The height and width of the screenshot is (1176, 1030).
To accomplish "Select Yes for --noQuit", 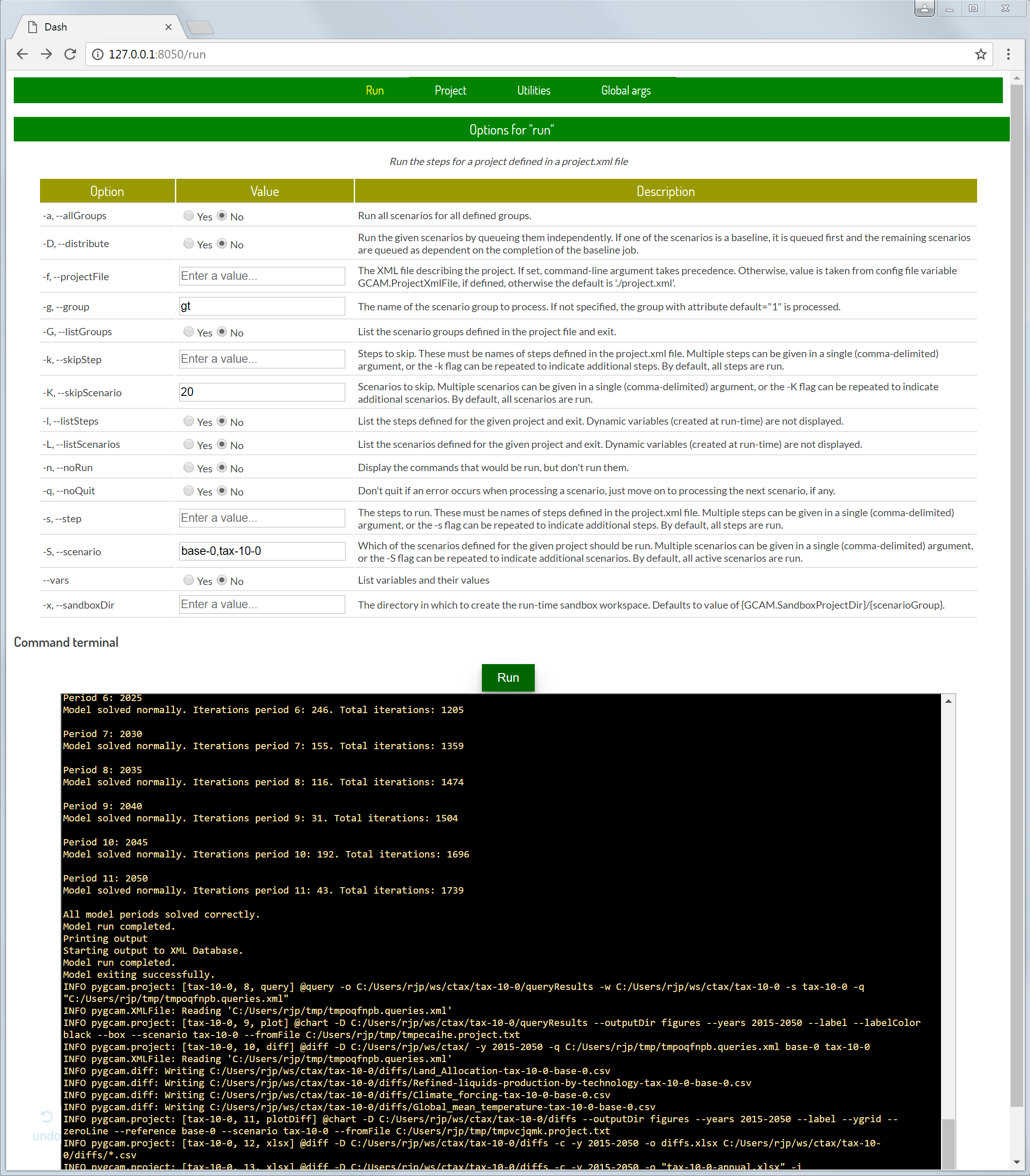I will click(x=189, y=491).
